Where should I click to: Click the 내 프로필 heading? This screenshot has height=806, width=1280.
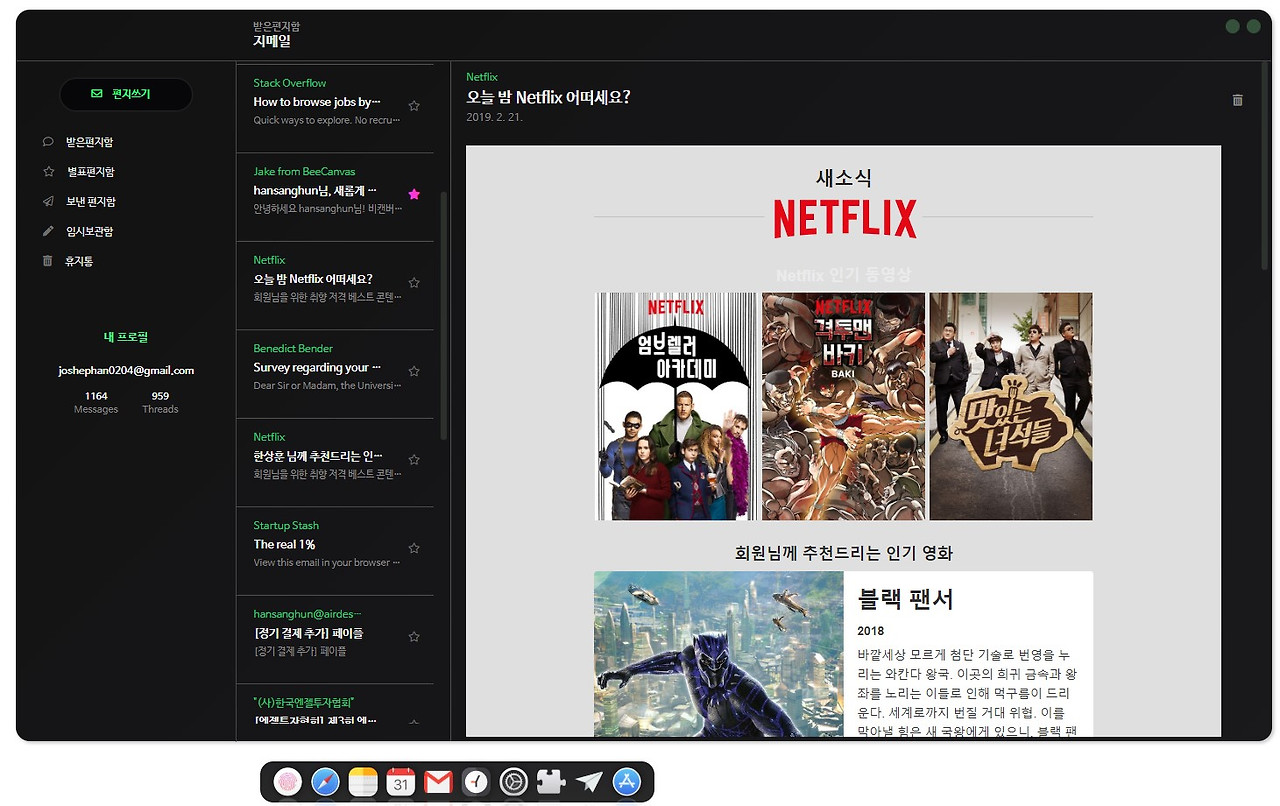[x=126, y=338]
